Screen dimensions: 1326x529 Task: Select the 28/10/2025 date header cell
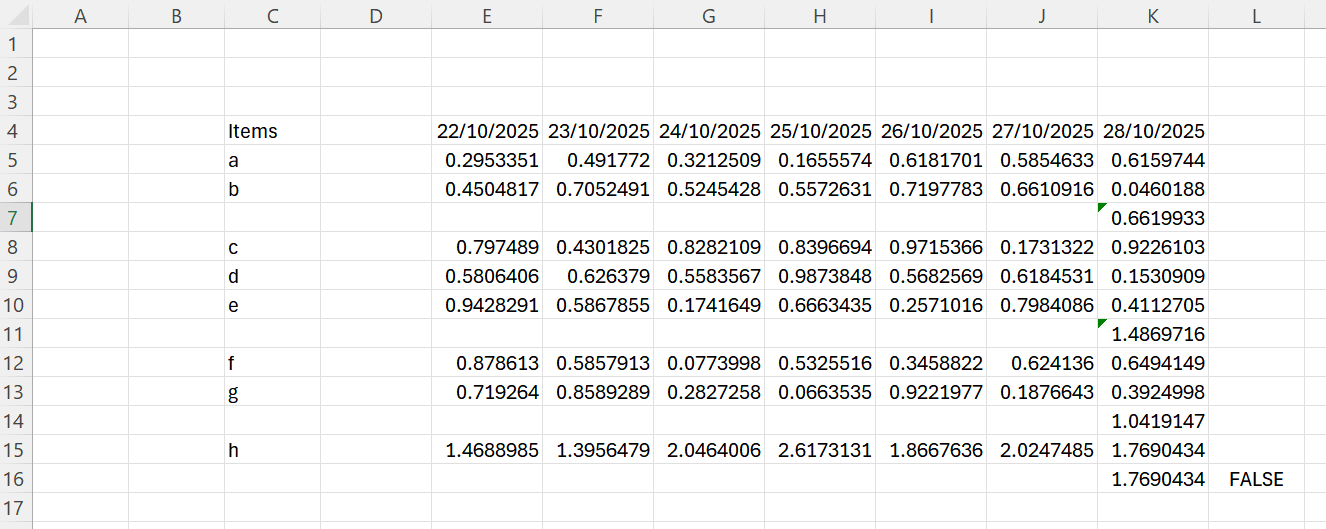1153,131
